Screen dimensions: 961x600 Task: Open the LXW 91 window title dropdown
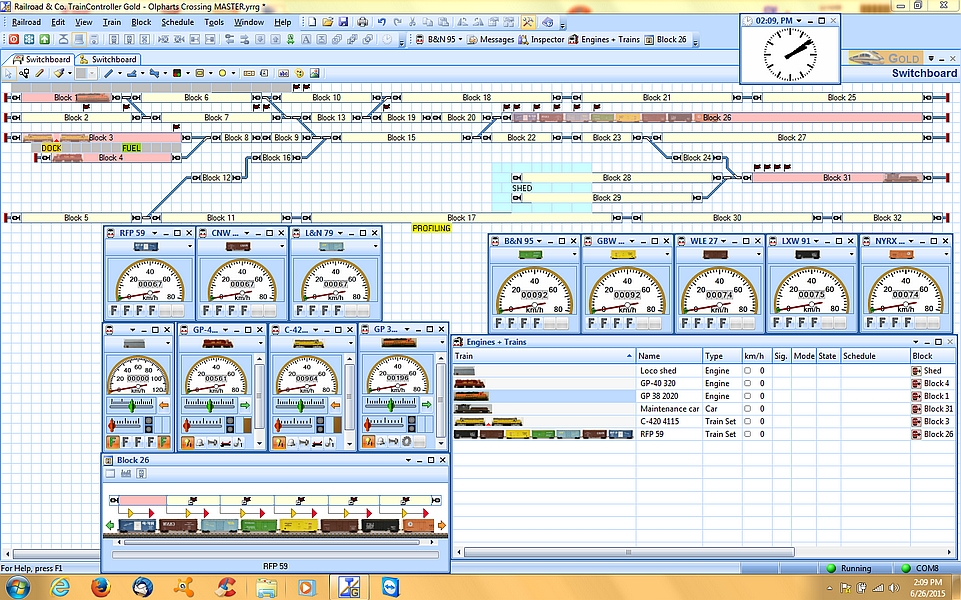[x=818, y=241]
